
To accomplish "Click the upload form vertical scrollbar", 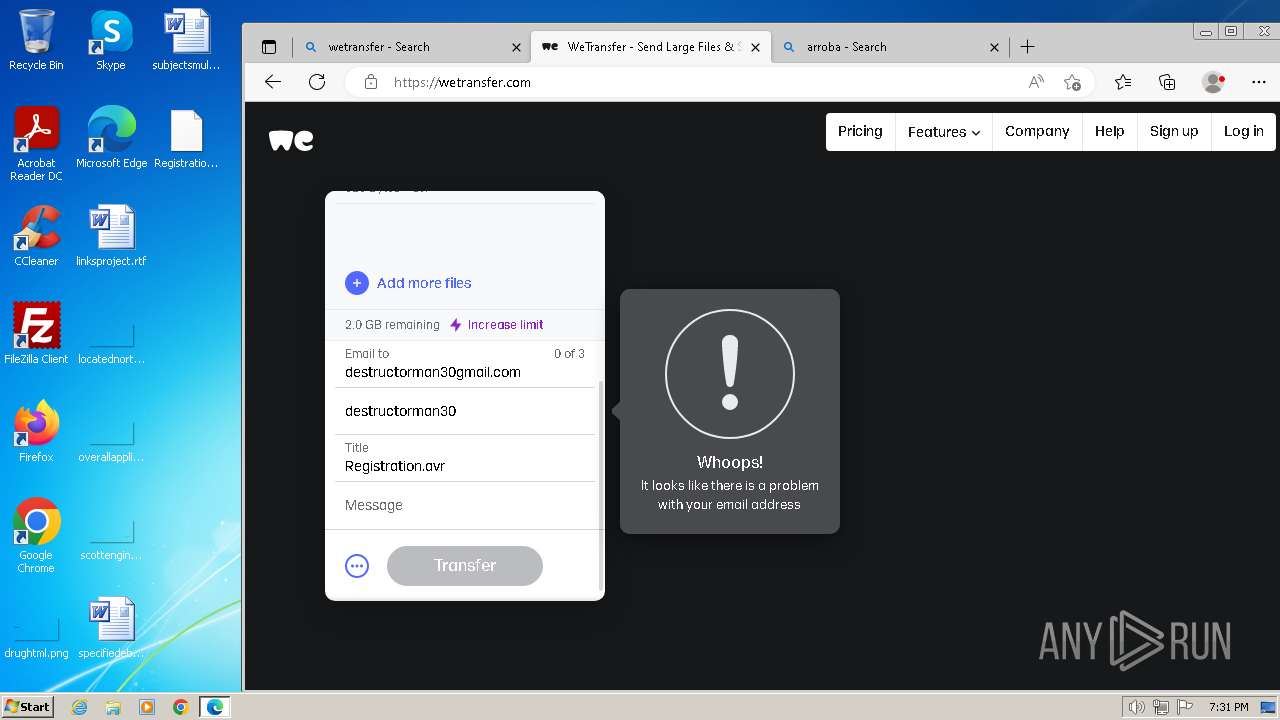I will coord(601,485).
